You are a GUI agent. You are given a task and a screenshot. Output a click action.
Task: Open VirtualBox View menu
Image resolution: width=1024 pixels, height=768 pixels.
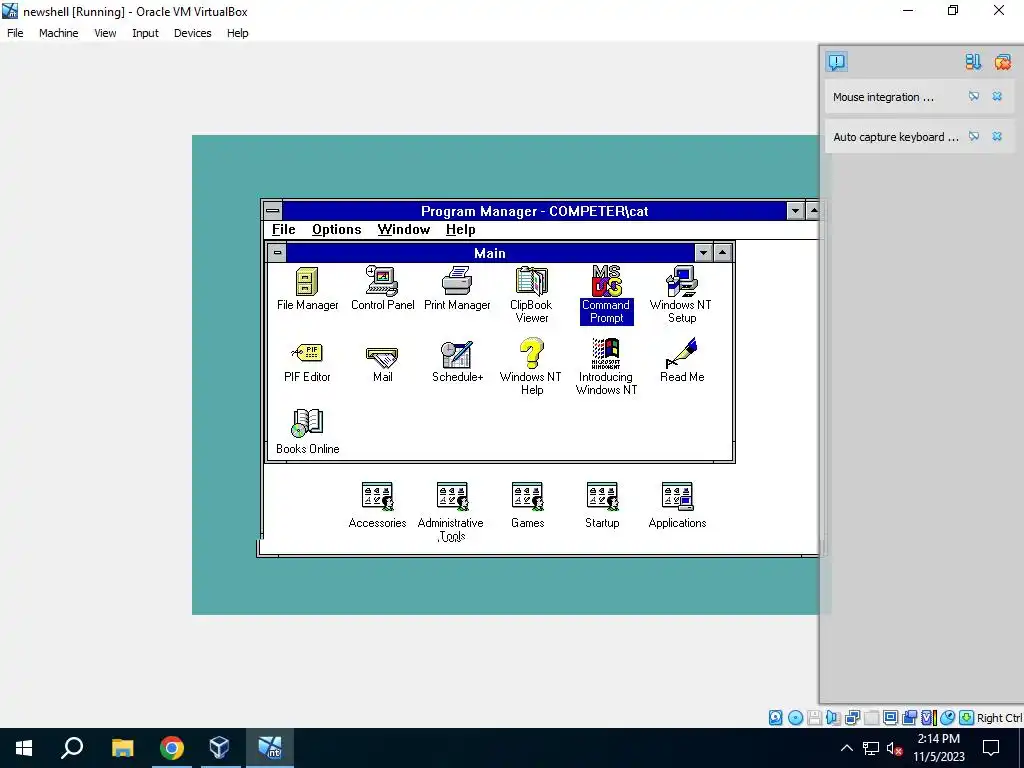105,33
